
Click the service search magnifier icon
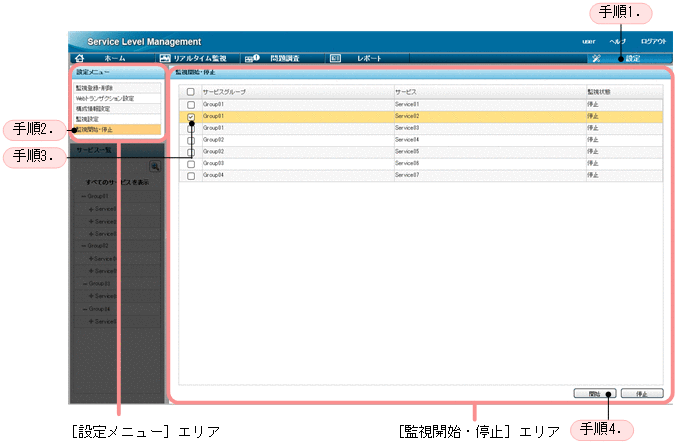click(155, 166)
